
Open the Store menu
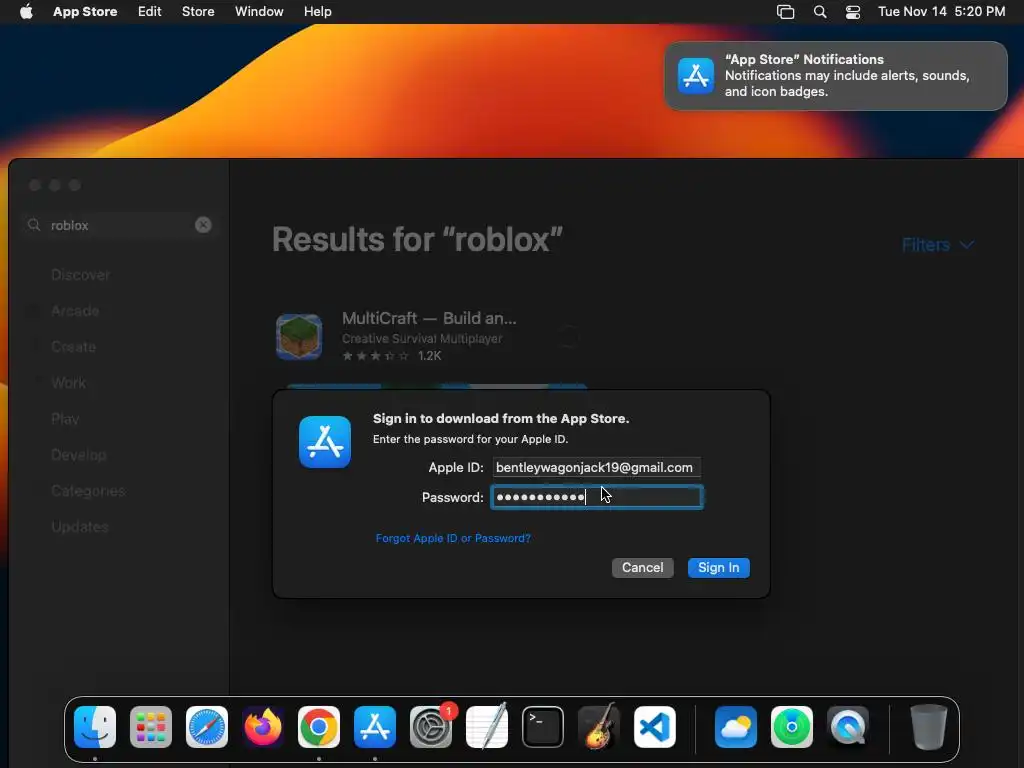198,12
